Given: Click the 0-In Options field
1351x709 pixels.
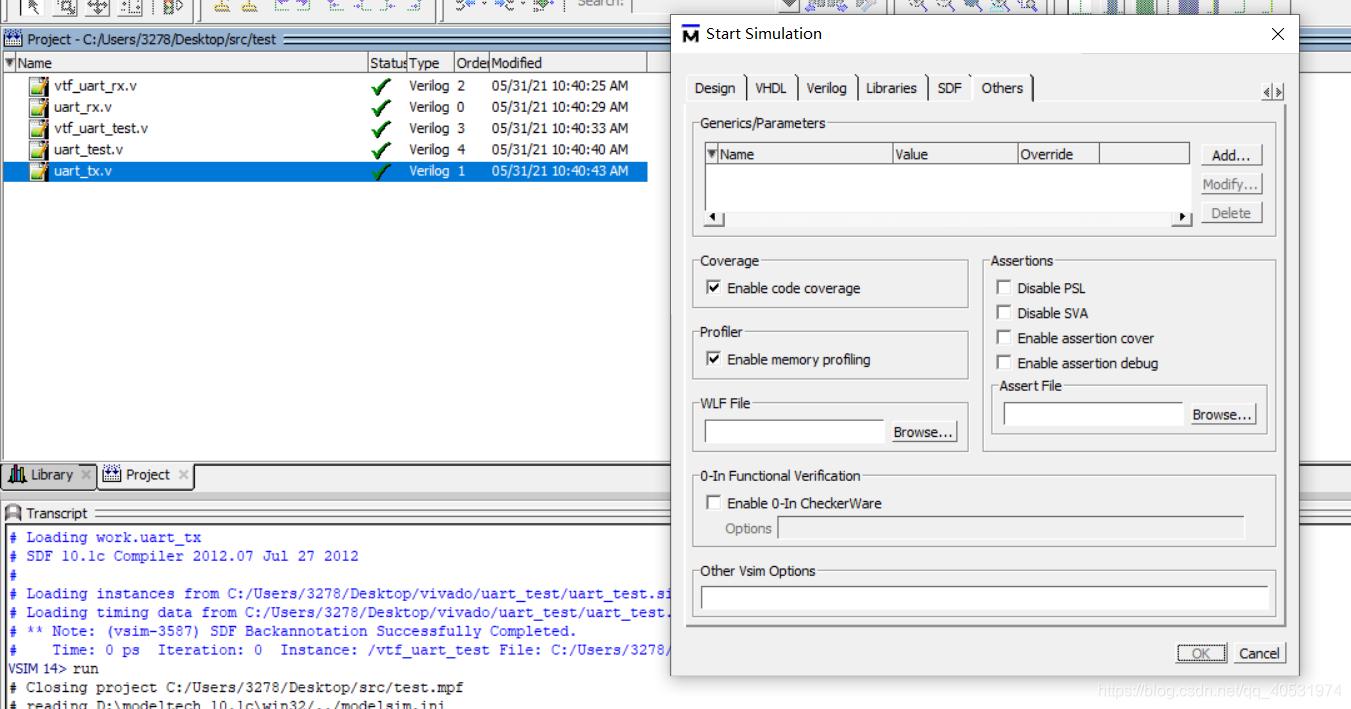Looking at the screenshot, I should pyautogui.click(x=1011, y=528).
